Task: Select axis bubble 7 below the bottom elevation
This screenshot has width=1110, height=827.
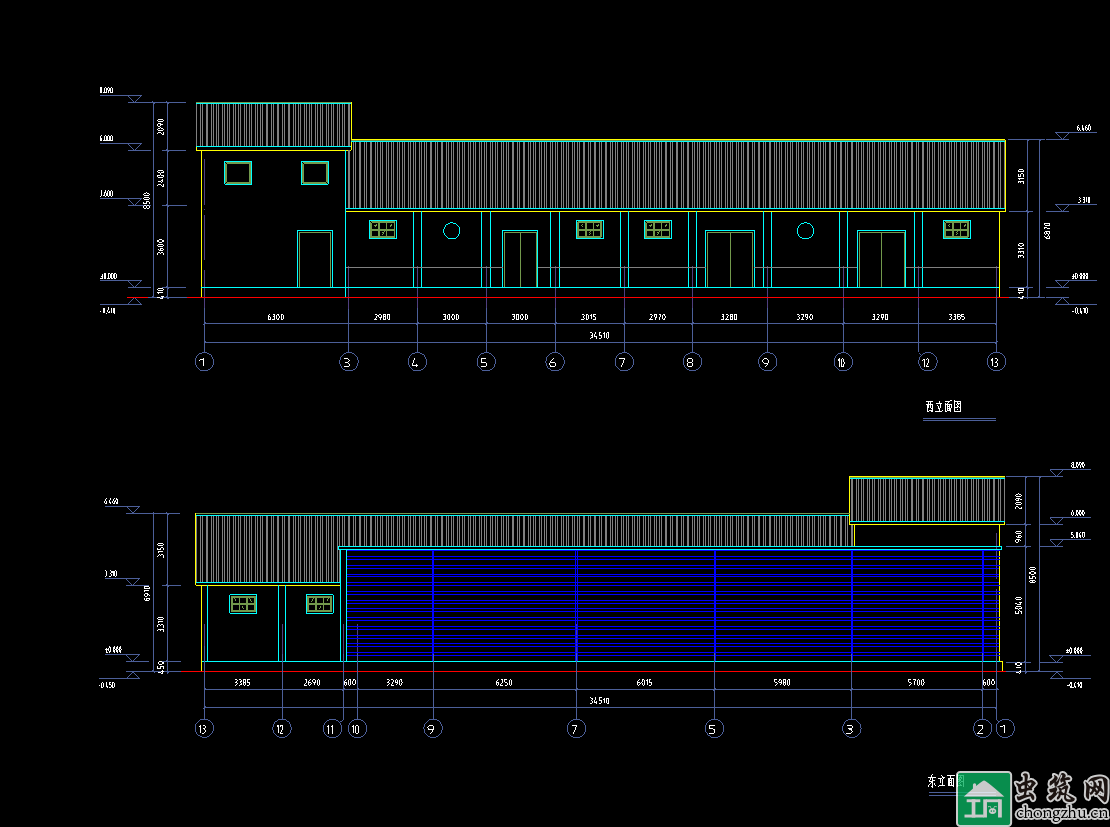Action: 576,729
